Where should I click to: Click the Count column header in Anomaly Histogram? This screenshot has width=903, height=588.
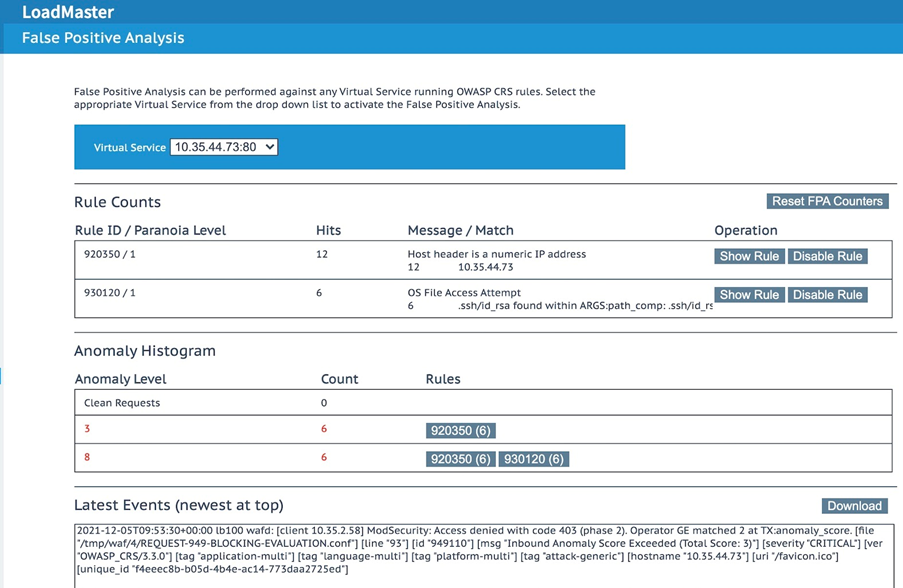pyautogui.click(x=339, y=379)
